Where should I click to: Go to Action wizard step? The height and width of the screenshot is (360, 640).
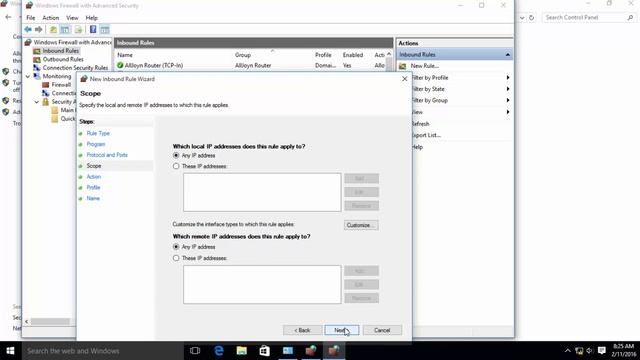[x=93, y=177]
